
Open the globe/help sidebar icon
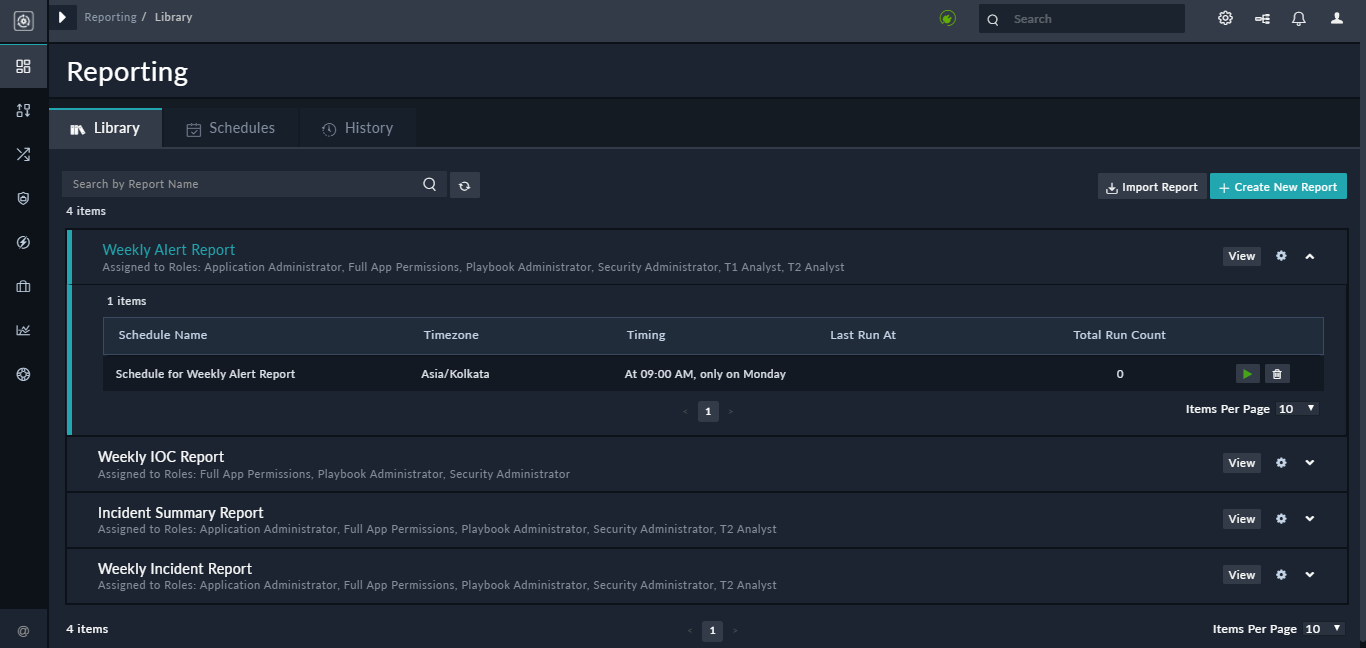(23, 374)
